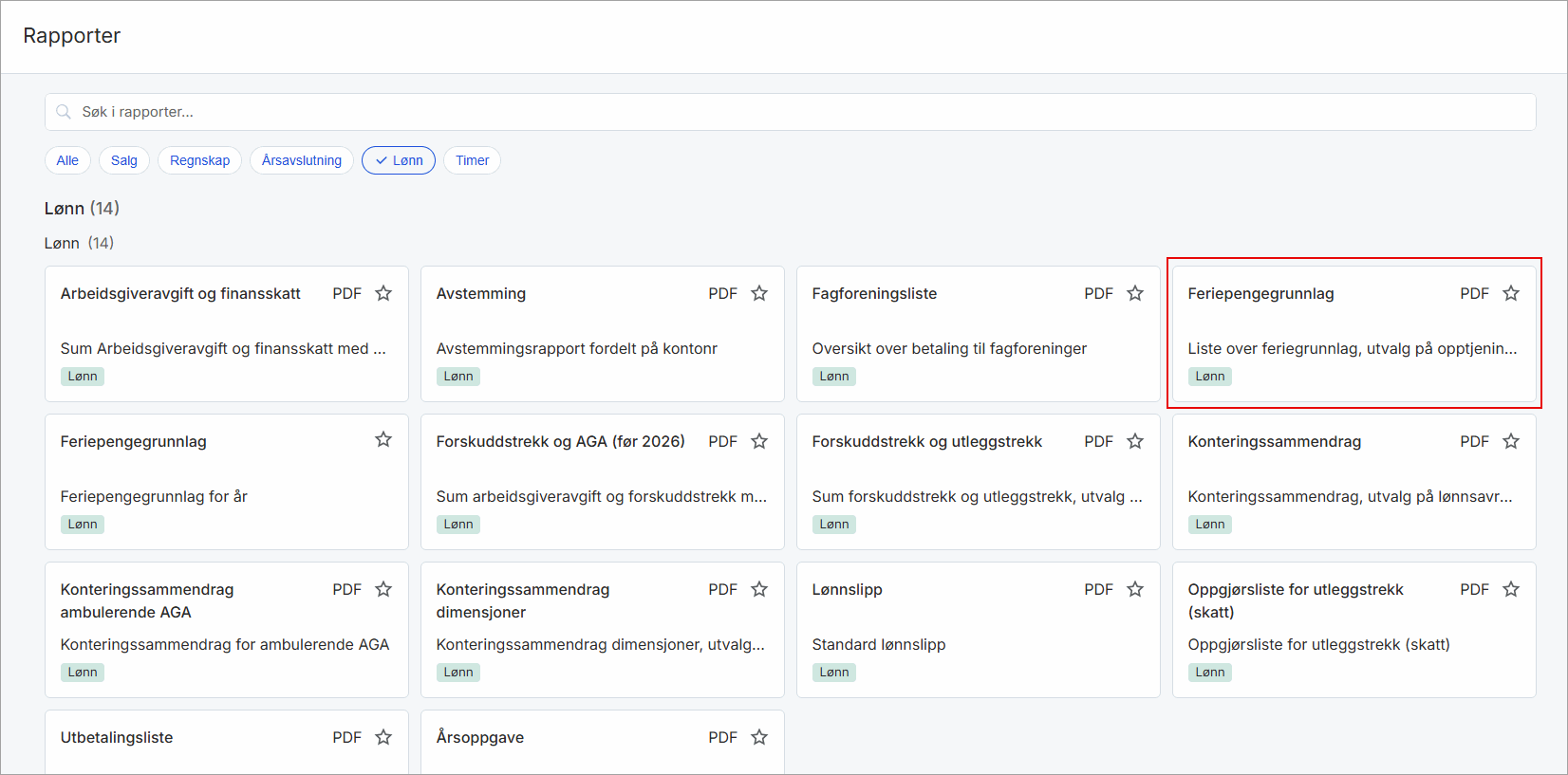This screenshot has width=1568, height=775.
Task: Open Feriepengegrunnlag liste over feriegrunnlag report
Action: [1354, 334]
